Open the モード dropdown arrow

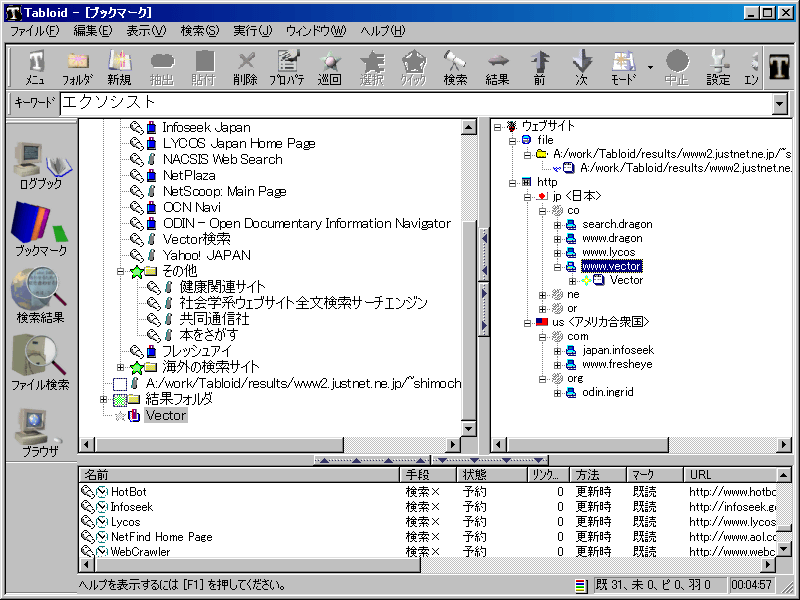650,67
